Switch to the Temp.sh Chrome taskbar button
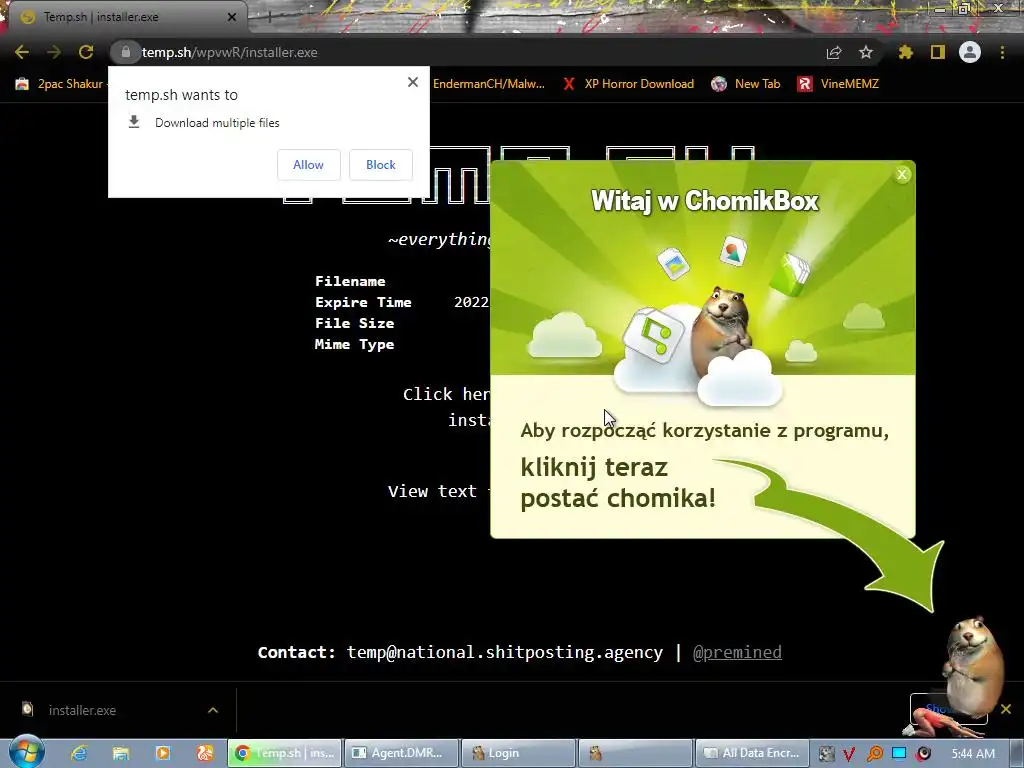 pos(284,753)
